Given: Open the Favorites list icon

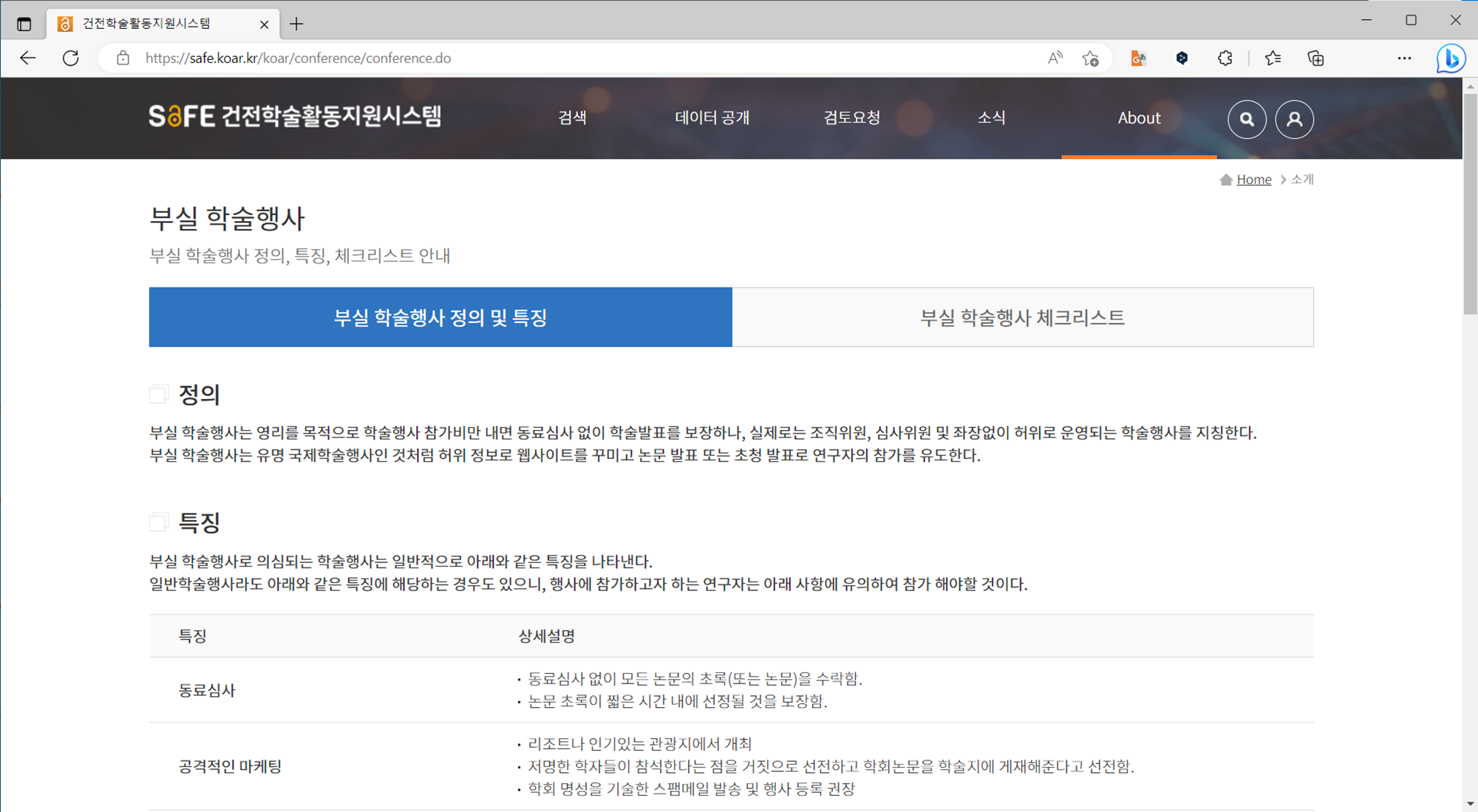Looking at the screenshot, I should tap(1273, 58).
